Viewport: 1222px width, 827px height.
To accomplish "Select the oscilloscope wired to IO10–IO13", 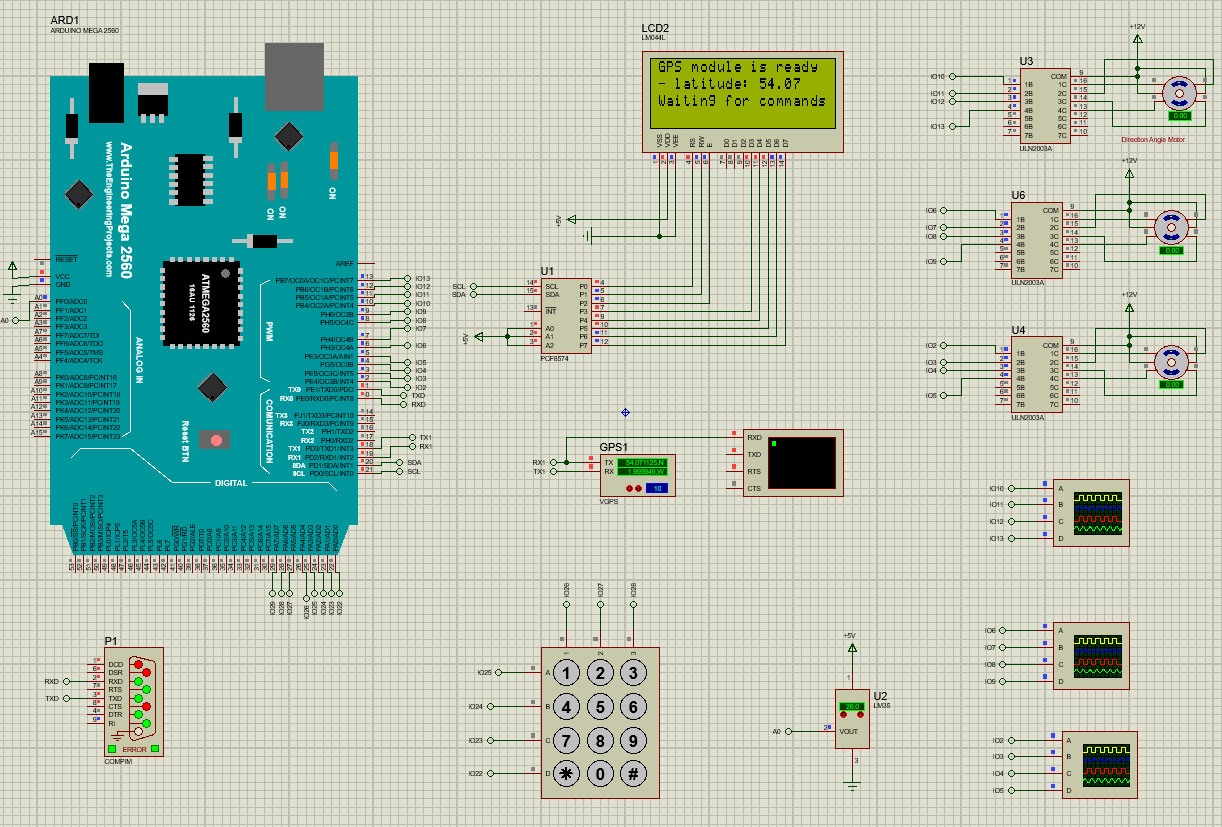I will coord(1092,513).
